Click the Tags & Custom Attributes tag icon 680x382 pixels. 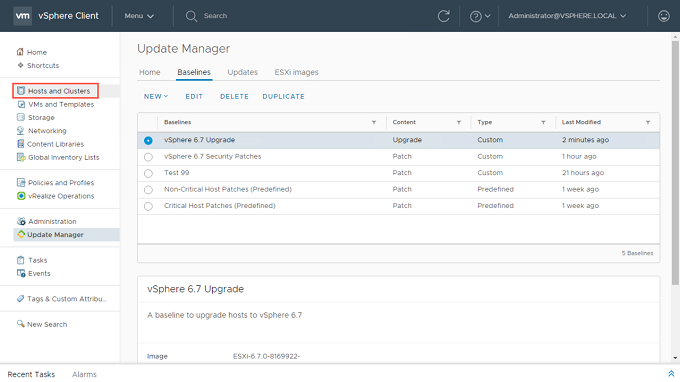(20, 299)
